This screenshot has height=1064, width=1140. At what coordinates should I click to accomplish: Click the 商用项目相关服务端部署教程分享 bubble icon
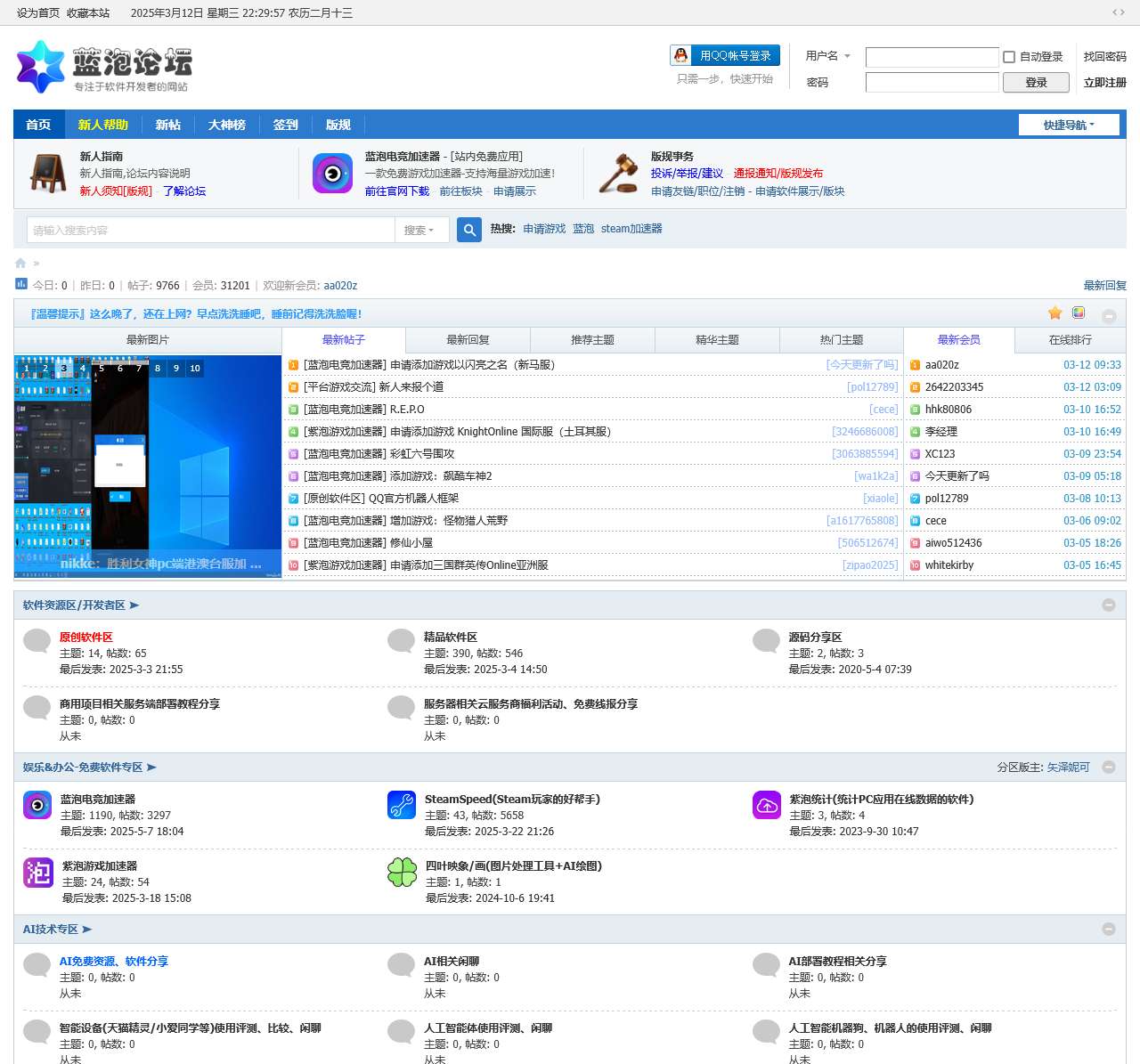[x=37, y=708]
